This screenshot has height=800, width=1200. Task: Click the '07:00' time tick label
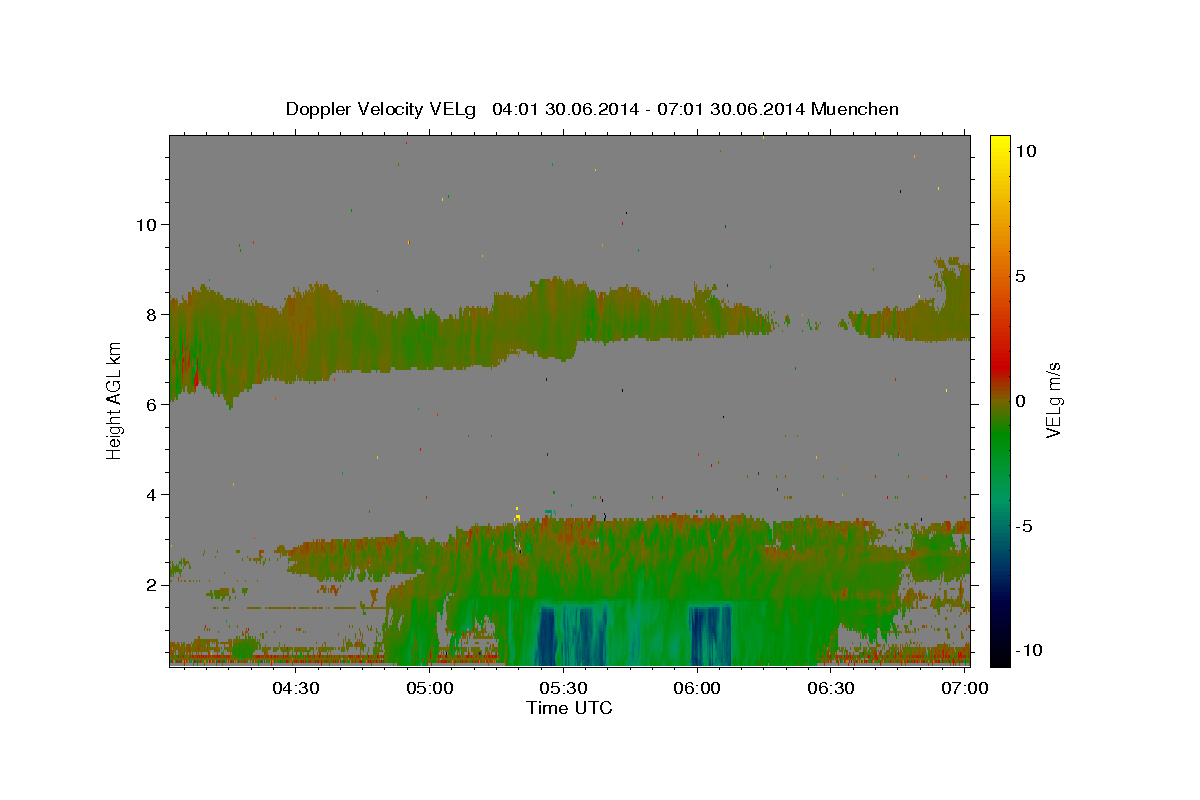pos(964,688)
